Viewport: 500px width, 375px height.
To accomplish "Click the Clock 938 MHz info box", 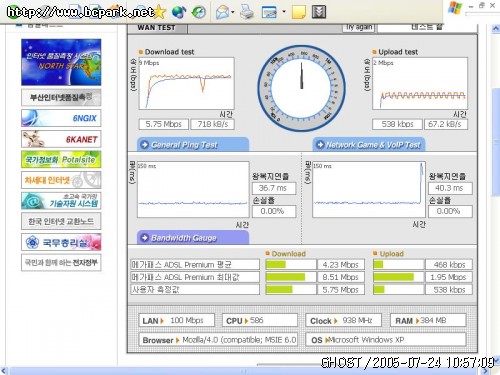I will [x=343, y=320].
